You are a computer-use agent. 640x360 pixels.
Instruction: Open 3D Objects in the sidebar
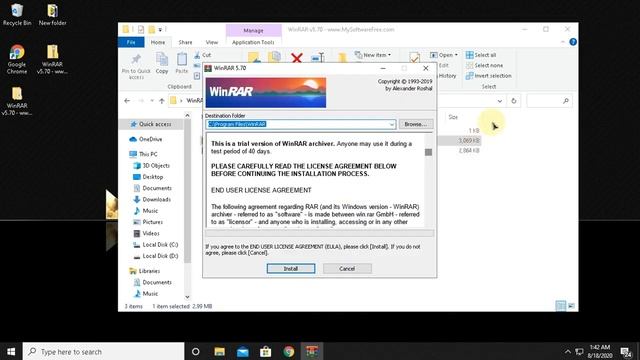coord(151,165)
